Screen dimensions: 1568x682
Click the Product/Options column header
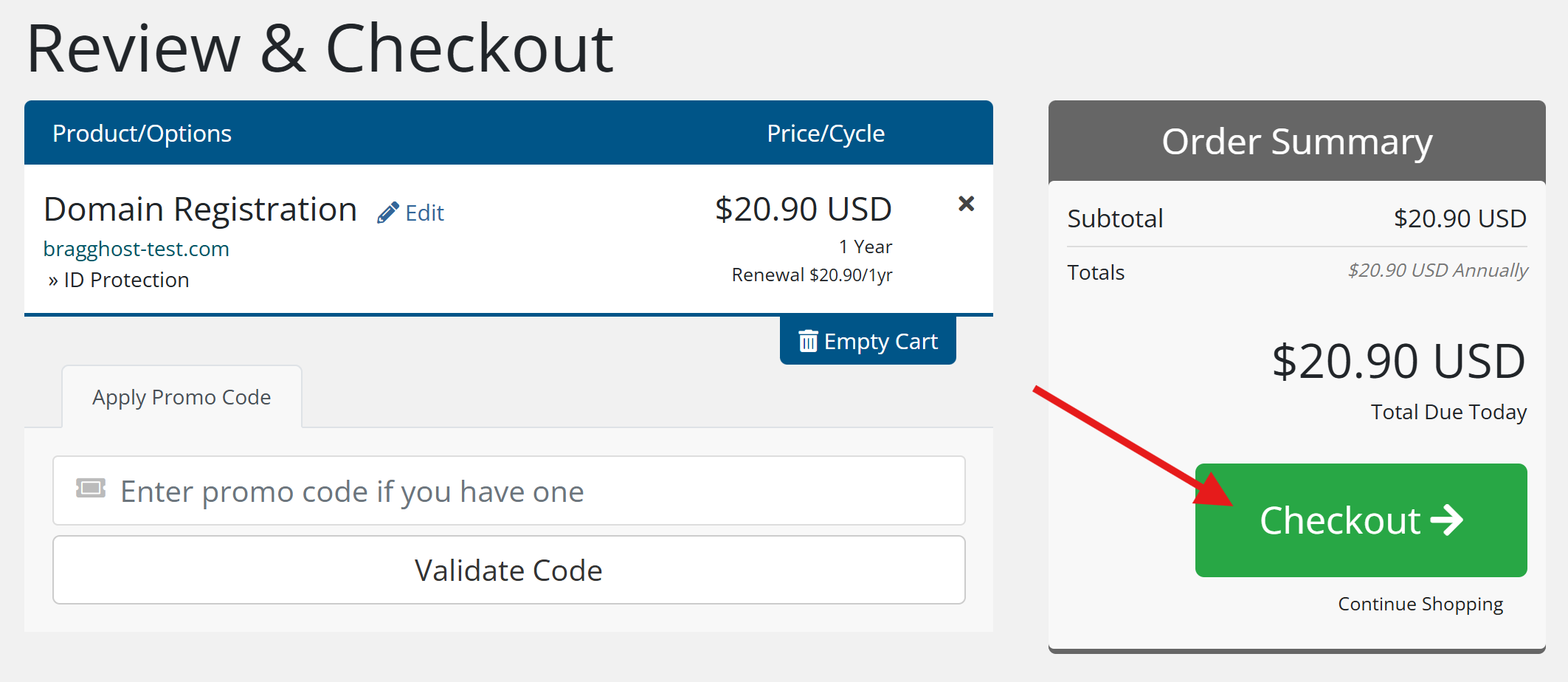point(142,134)
